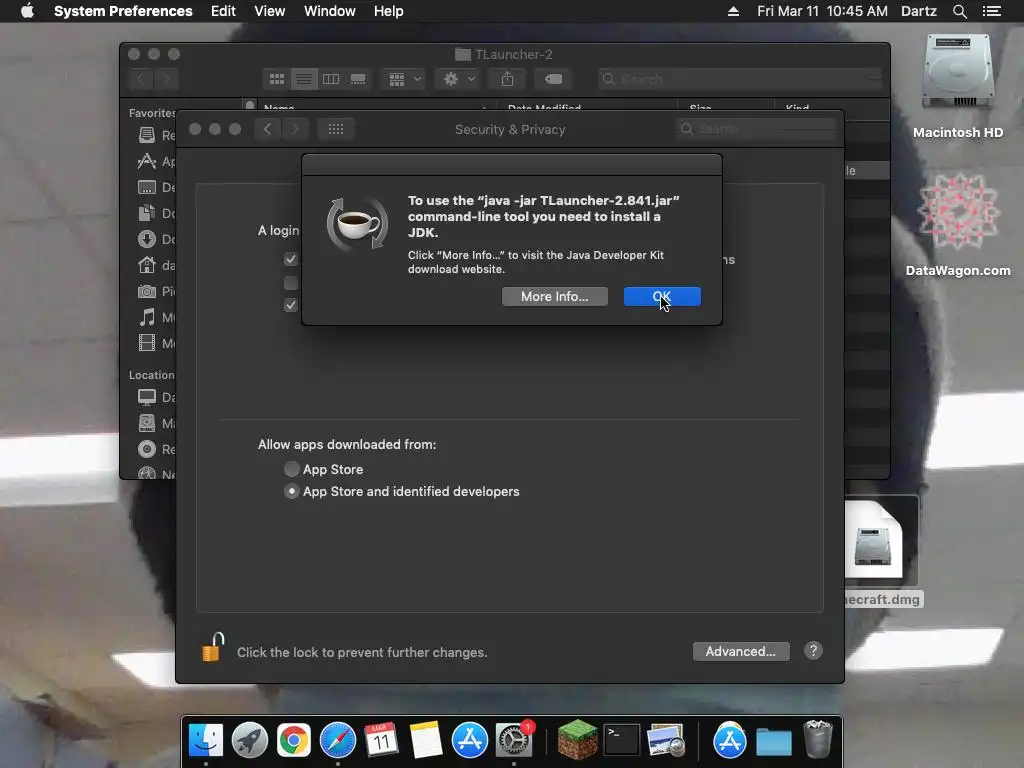The image size is (1024, 768).
Task: Open the Window menu
Action: pos(330,11)
